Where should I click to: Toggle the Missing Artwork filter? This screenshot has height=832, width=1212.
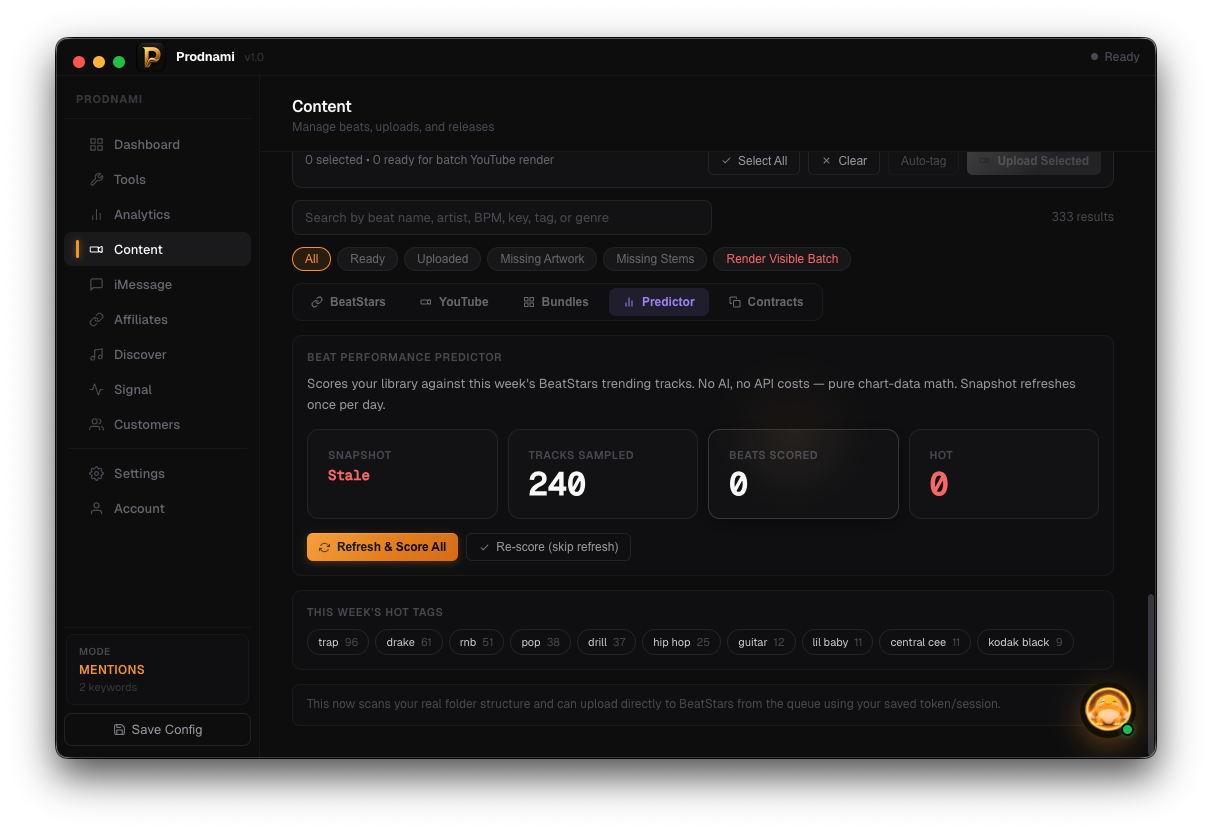pos(542,259)
